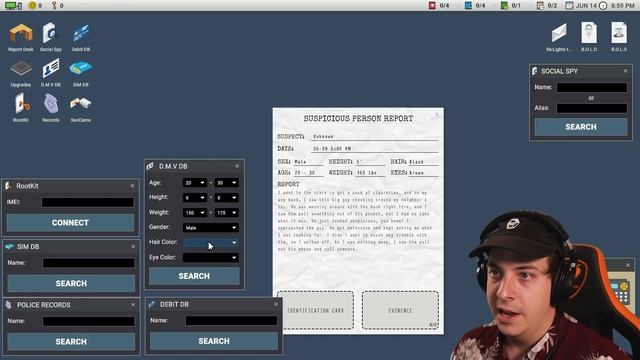Close the Police Records window
The height and width of the screenshot is (360, 640).
(133, 305)
